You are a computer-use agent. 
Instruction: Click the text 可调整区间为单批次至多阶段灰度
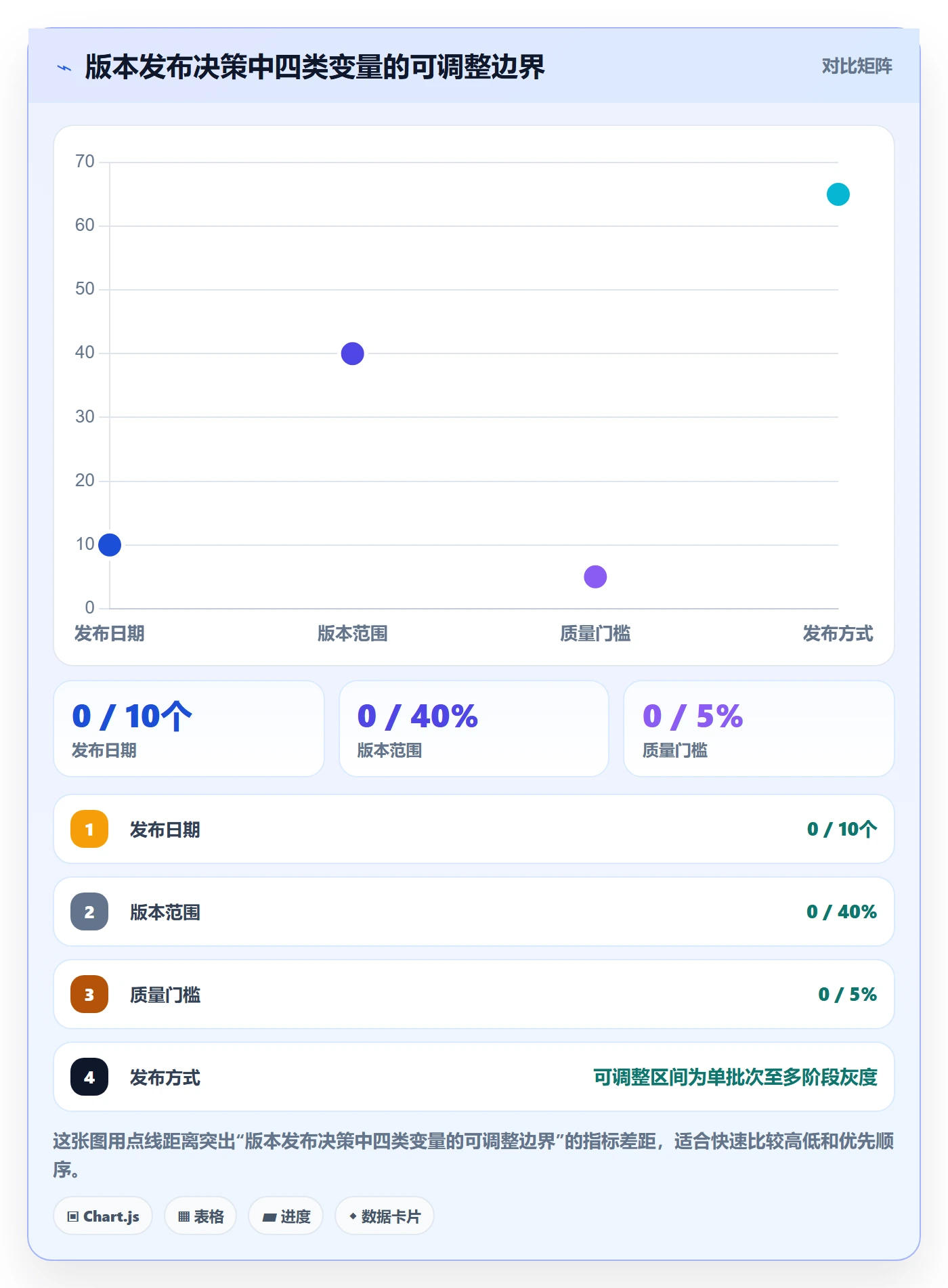[735, 1077]
